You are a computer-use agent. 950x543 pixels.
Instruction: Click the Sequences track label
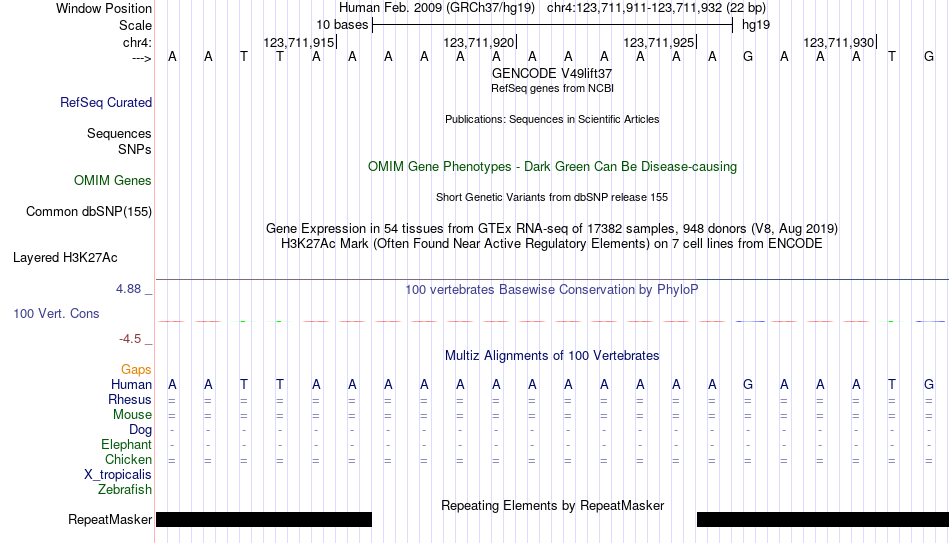click(119, 133)
